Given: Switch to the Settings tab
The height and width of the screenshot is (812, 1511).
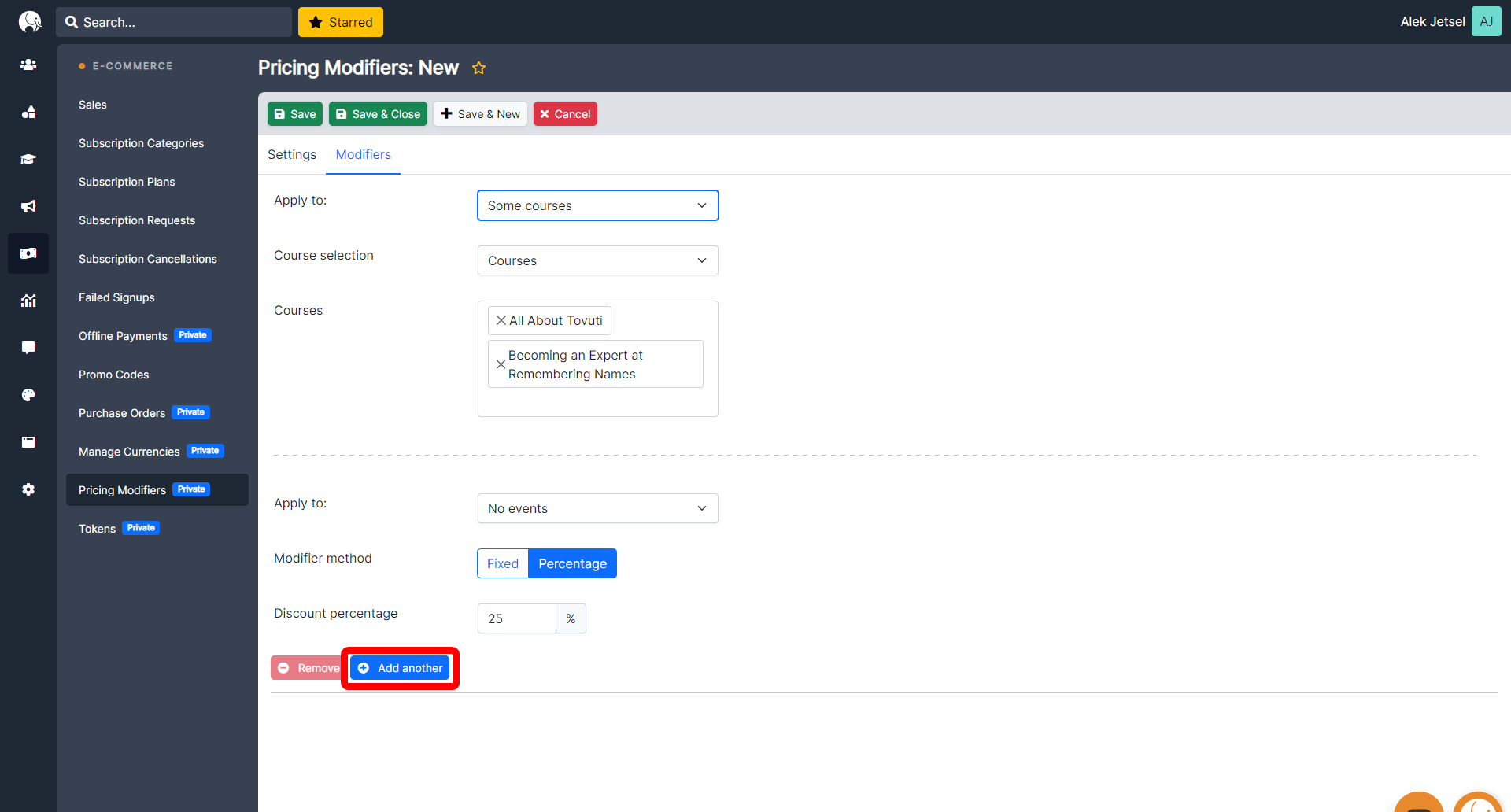Looking at the screenshot, I should click(292, 154).
